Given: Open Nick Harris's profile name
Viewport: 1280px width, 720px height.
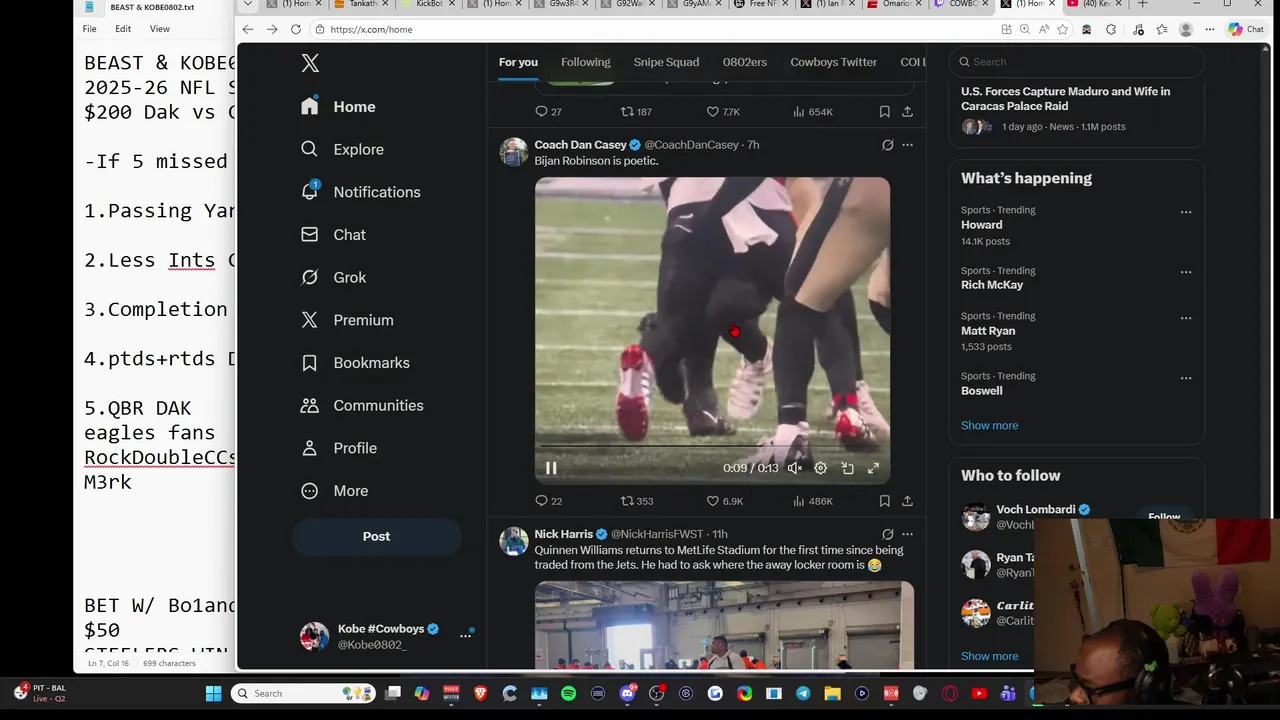Looking at the screenshot, I should 563,534.
